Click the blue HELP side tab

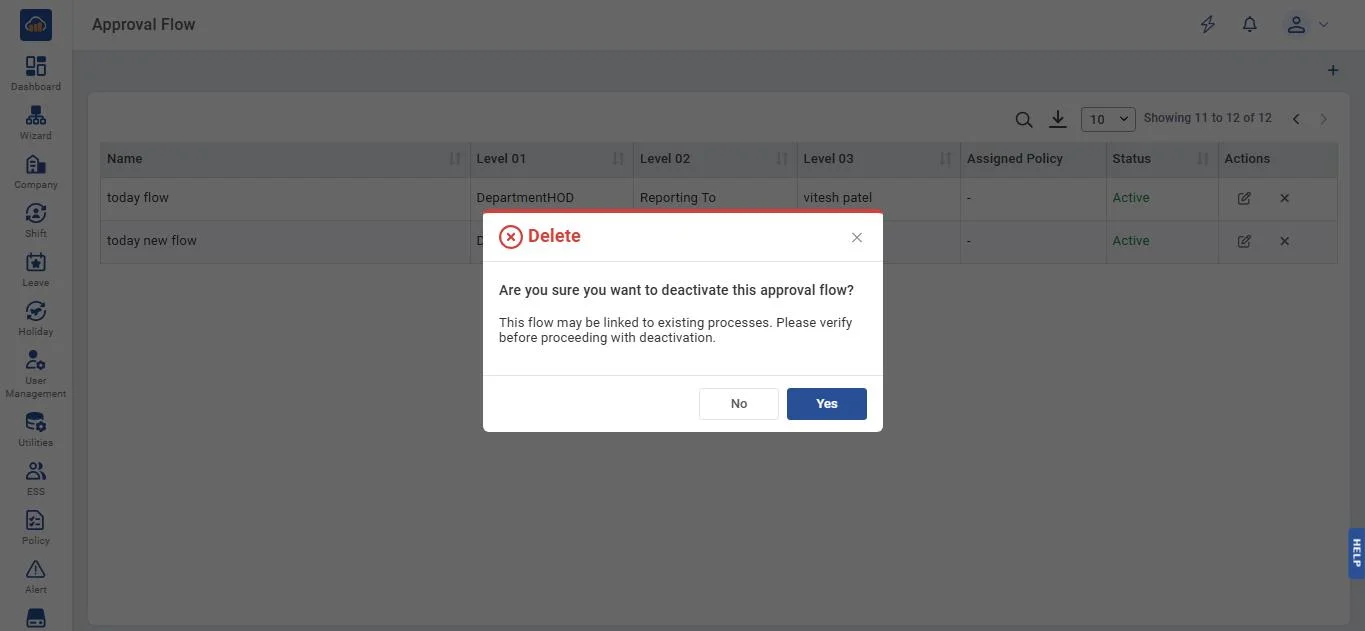1356,553
